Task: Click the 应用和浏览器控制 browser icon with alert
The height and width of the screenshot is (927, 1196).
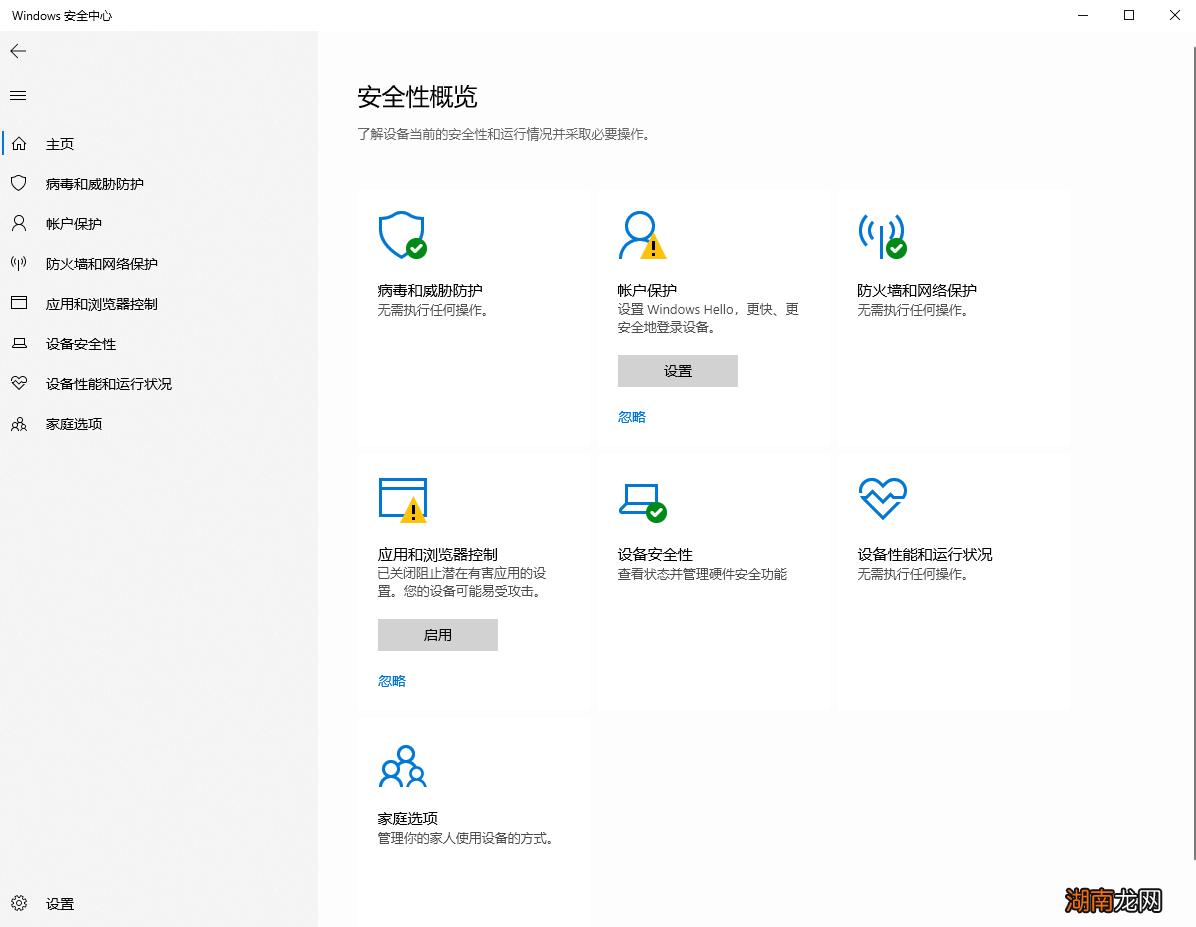Action: click(x=402, y=499)
